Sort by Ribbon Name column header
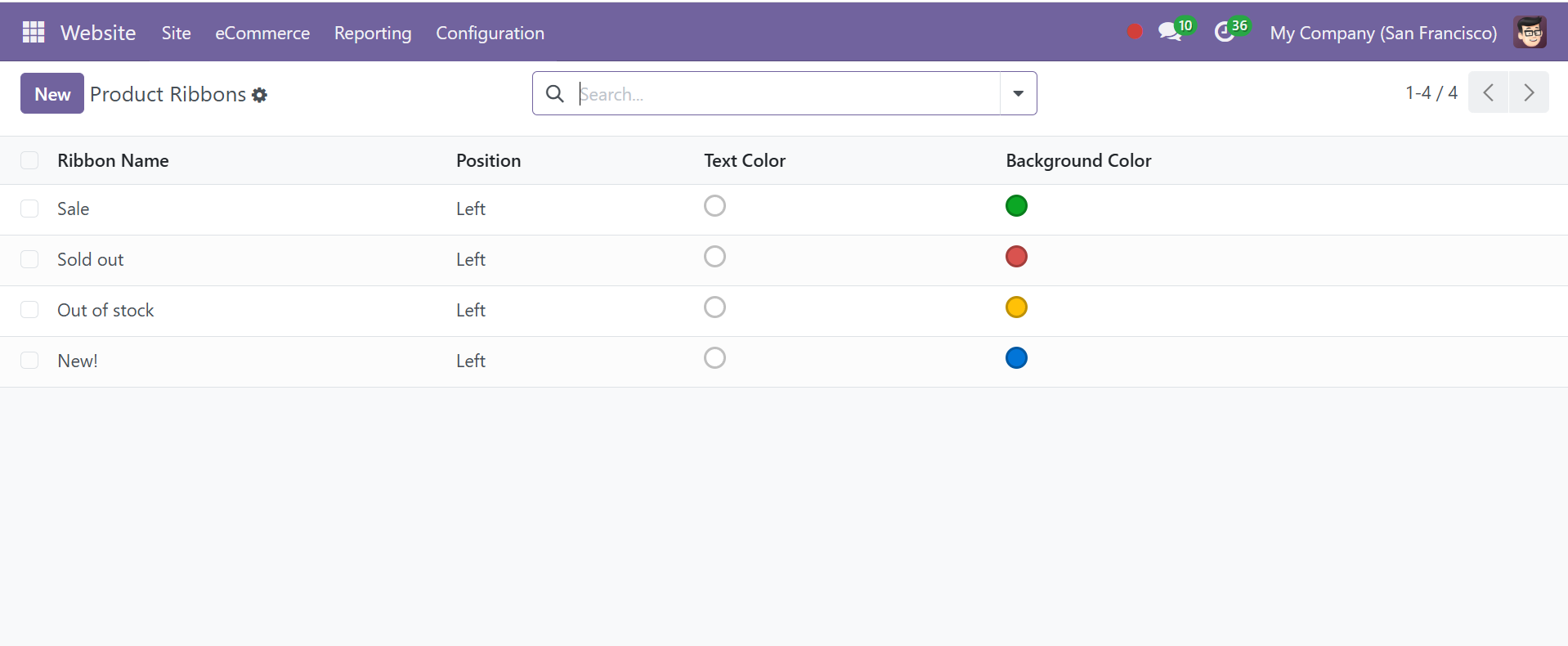 coord(113,160)
